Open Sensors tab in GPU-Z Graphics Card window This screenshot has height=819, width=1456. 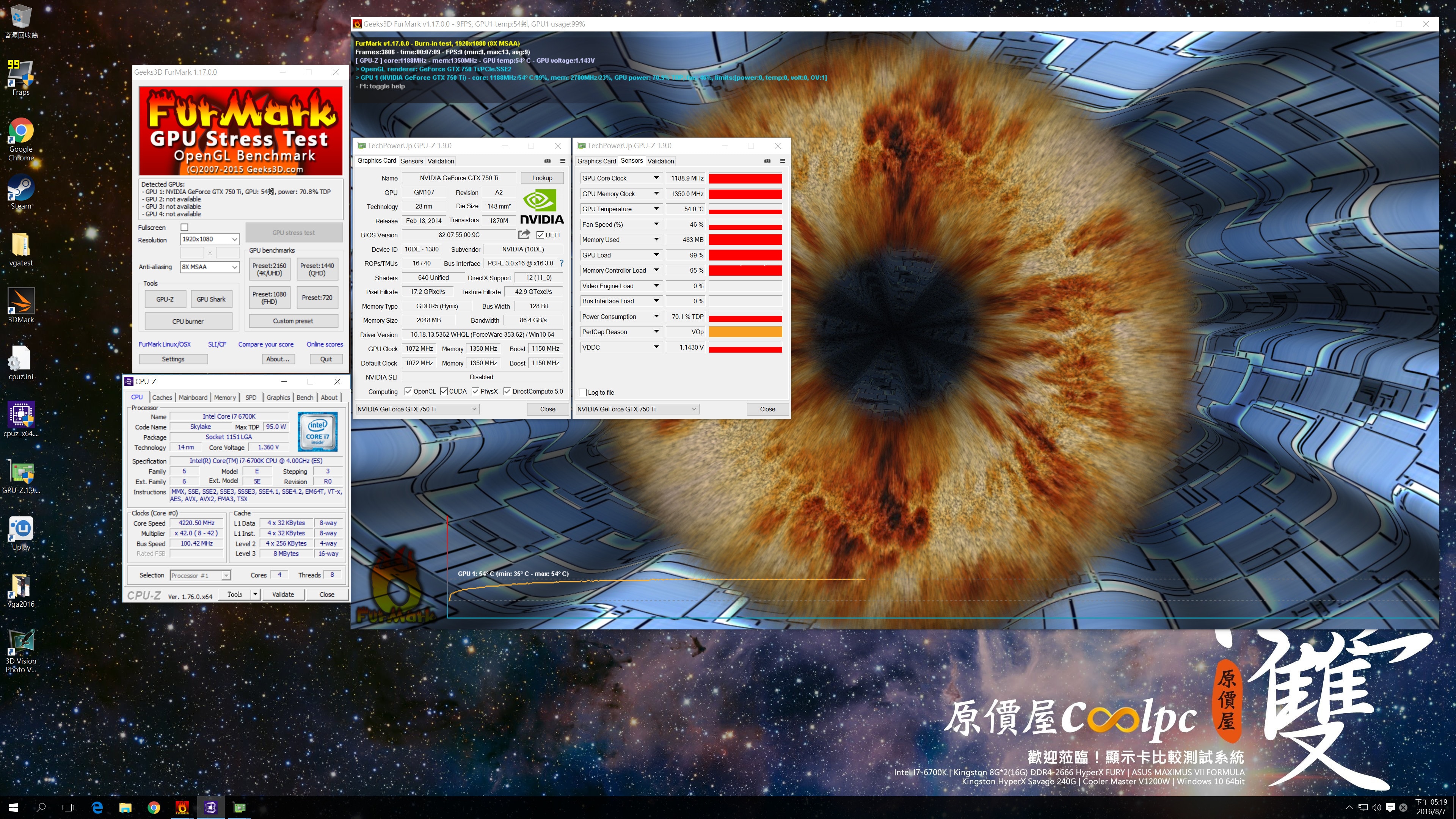[x=411, y=161]
